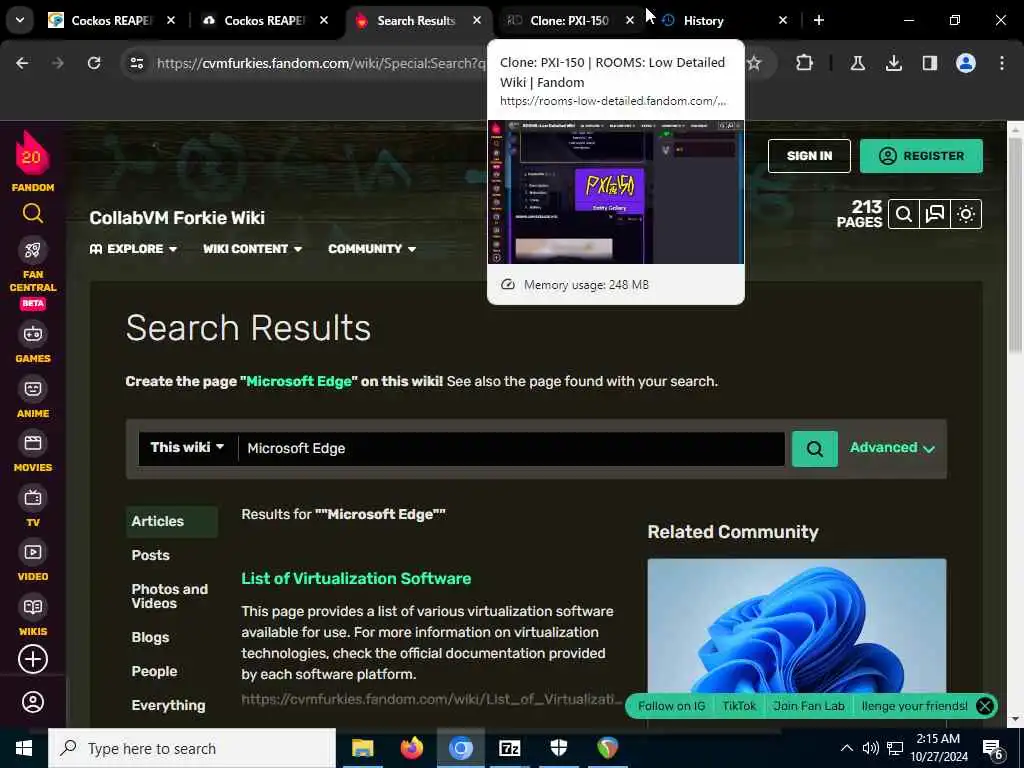View site information icon in address bar

136,63
